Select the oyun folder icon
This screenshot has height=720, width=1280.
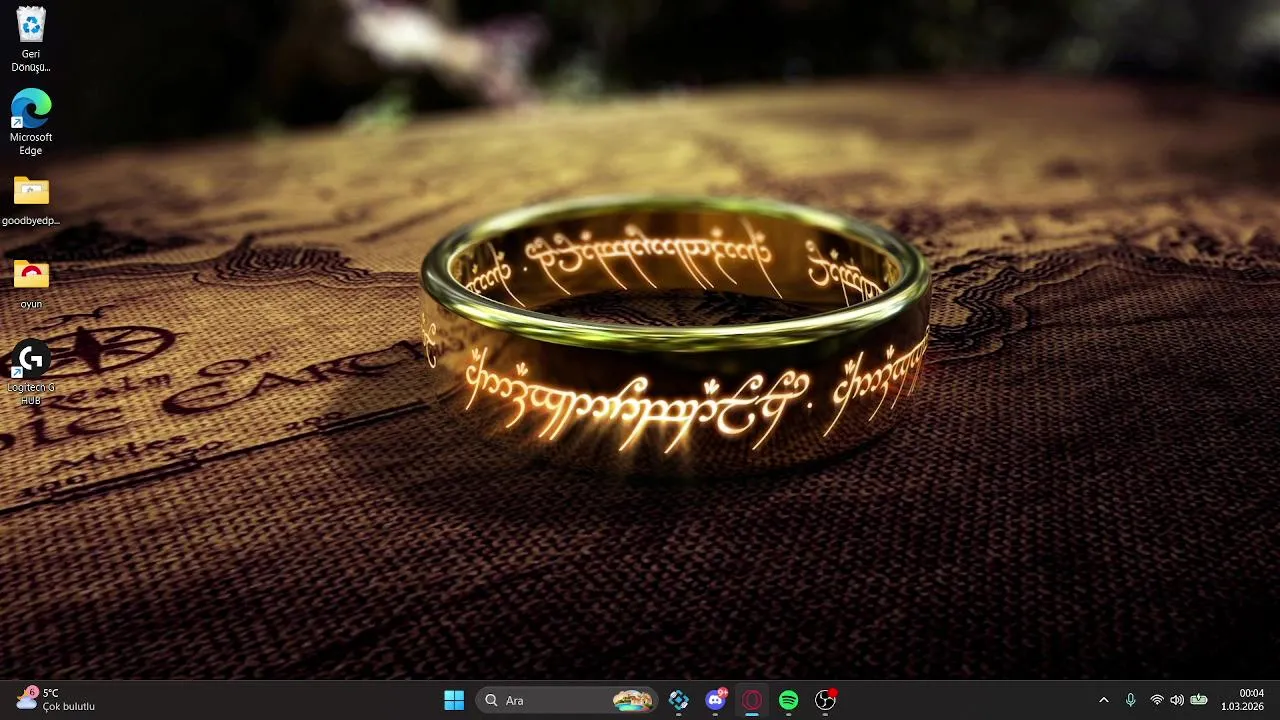click(31, 284)
